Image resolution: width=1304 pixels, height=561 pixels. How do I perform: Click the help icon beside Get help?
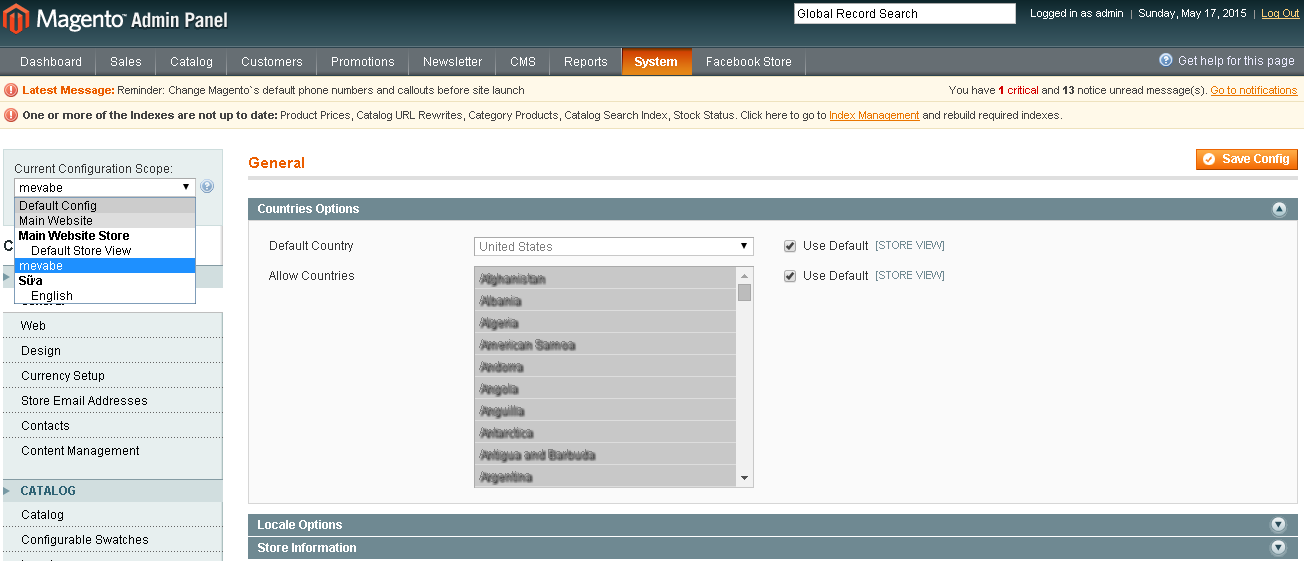[x=1165, y=61]
